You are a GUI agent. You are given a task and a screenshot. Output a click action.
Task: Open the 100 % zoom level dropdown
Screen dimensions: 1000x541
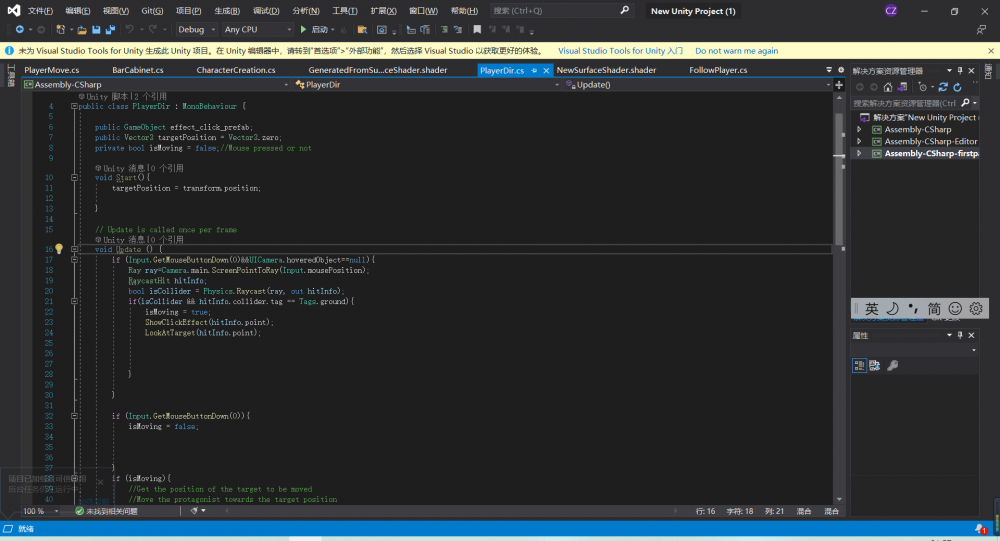pyautogui.click(x=41, y=511)
